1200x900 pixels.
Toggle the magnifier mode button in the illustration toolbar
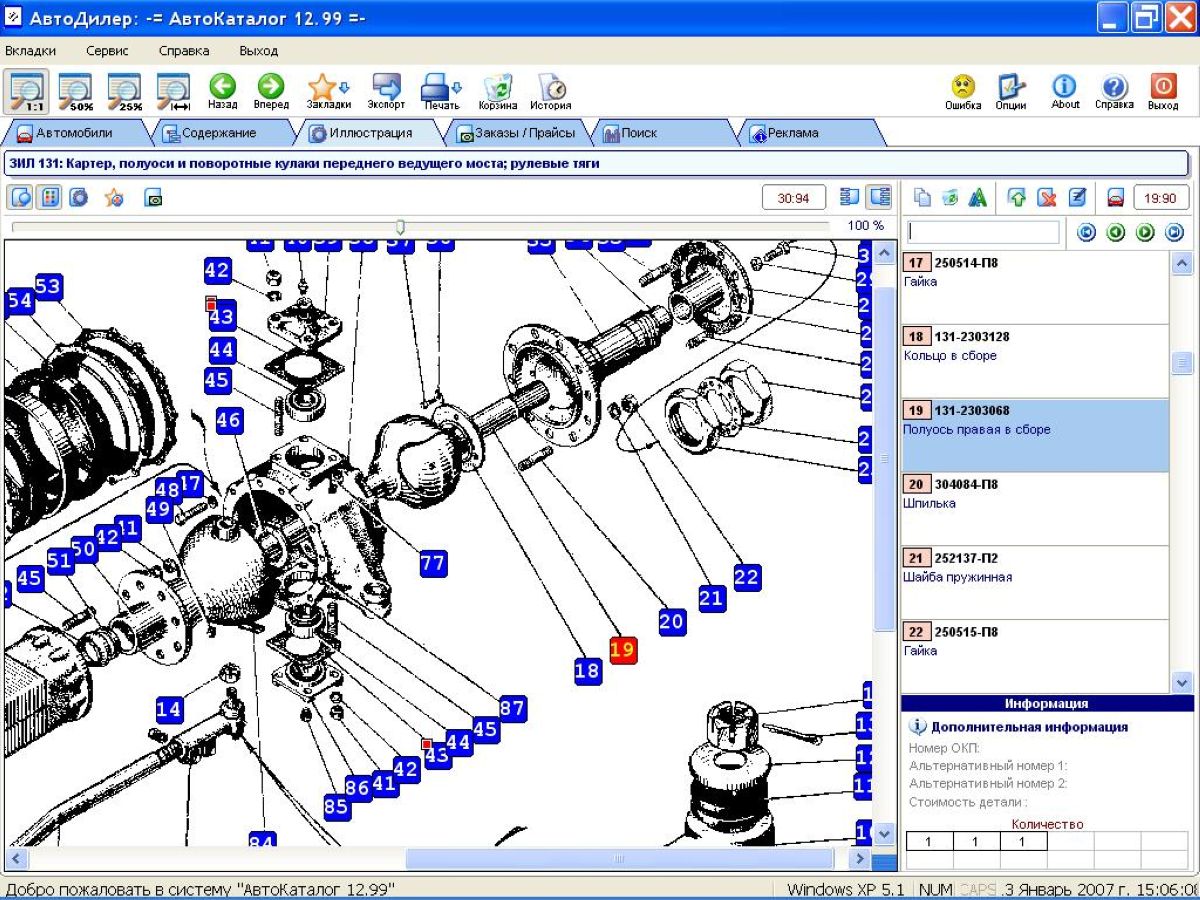(20, 197)
